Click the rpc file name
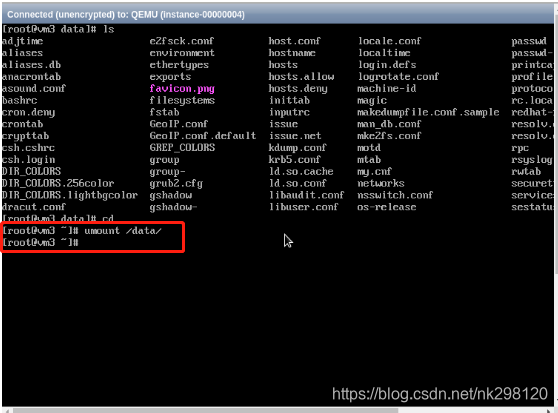558x413 pixels. coord(520,148)
